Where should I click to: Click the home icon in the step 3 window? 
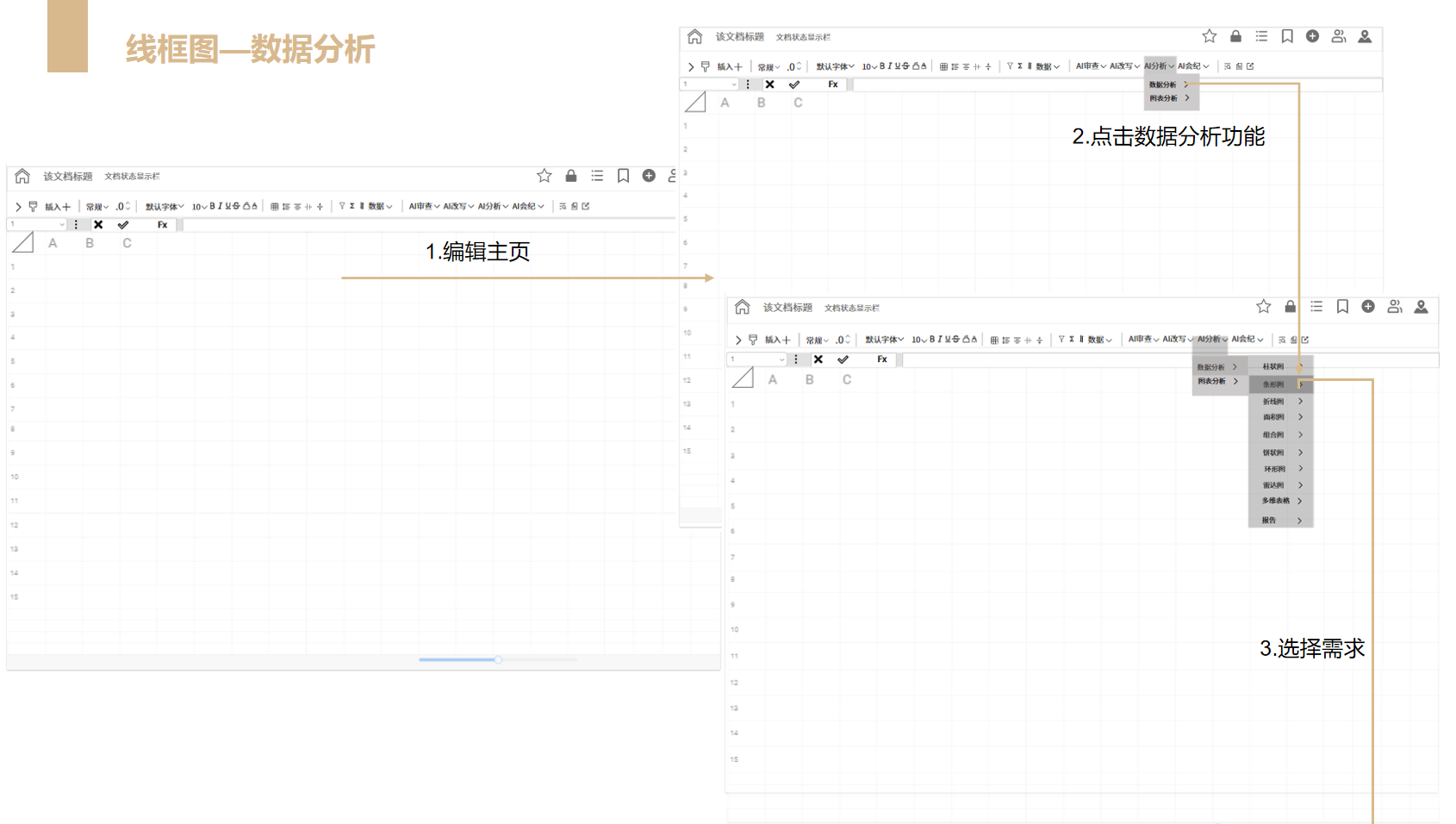743,307
